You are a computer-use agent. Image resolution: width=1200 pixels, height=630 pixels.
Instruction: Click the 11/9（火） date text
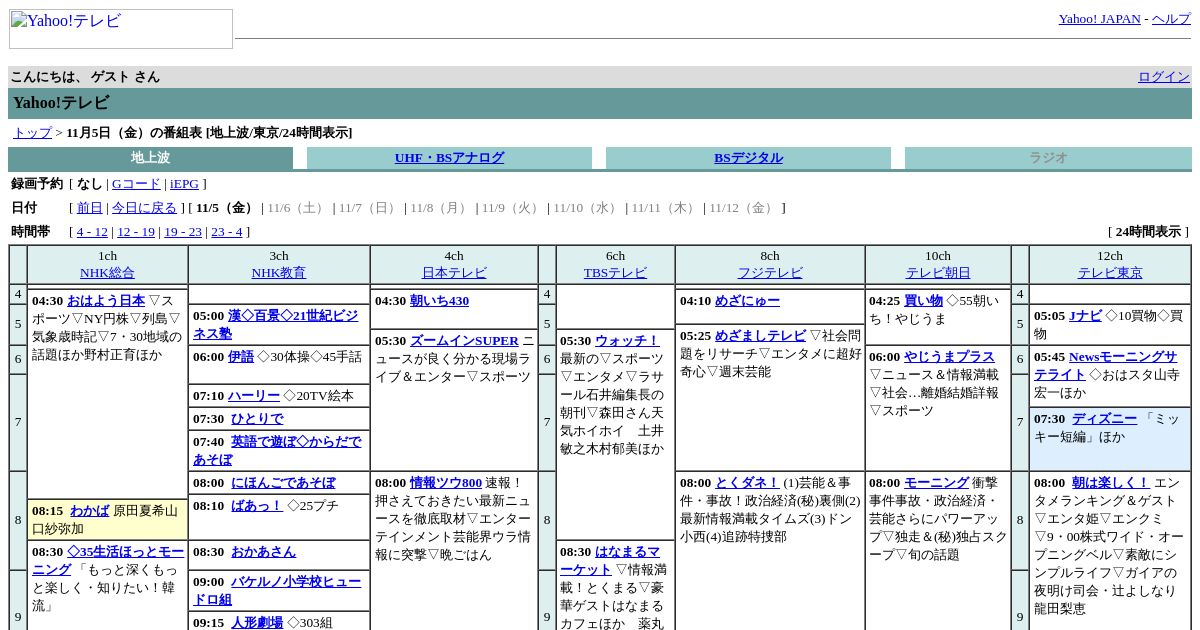pyautogui.click(x=511, y=208)
